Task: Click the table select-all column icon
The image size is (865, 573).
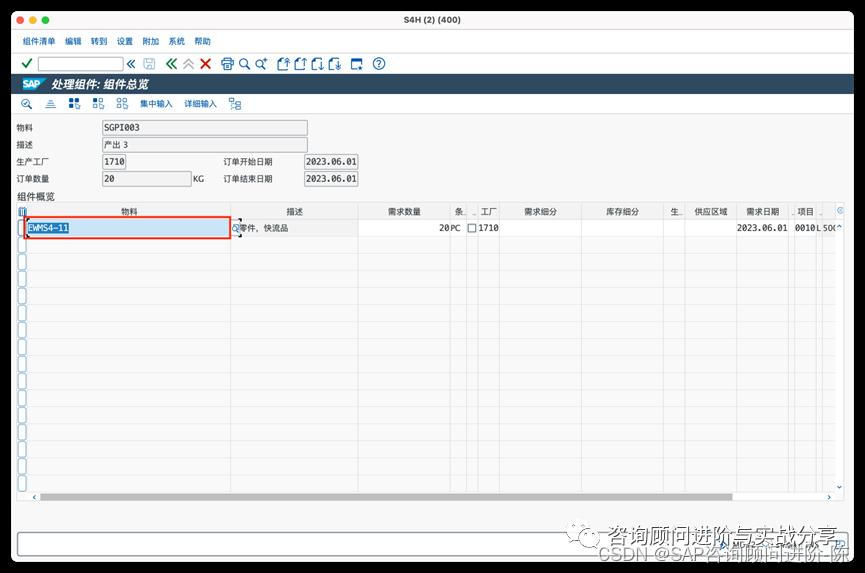Action: (22, 212)
